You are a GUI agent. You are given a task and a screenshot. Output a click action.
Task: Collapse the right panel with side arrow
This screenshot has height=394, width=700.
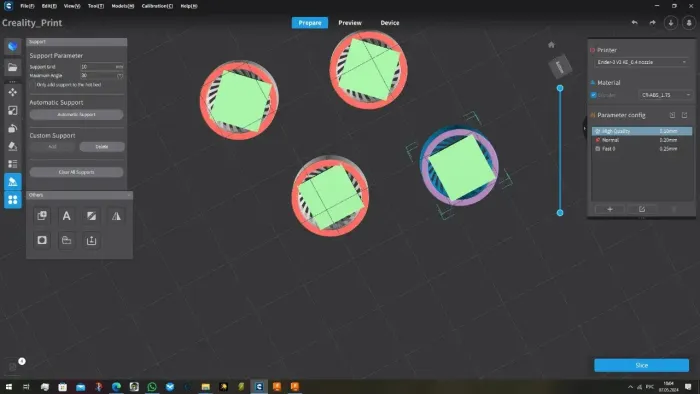tap(584, 129)
